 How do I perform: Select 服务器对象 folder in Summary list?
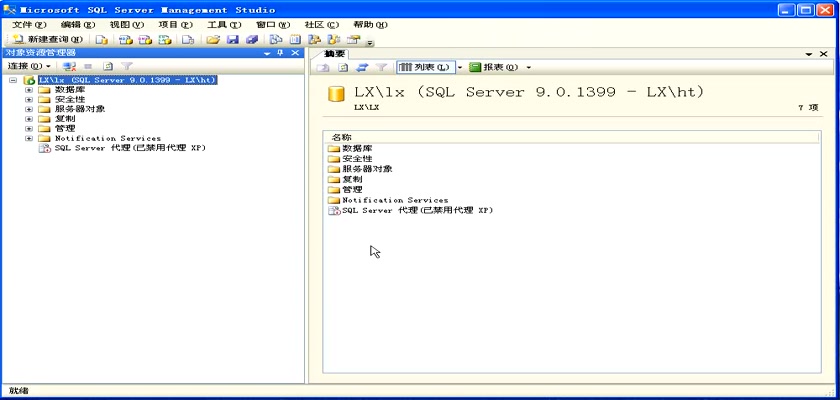(360, 169)
